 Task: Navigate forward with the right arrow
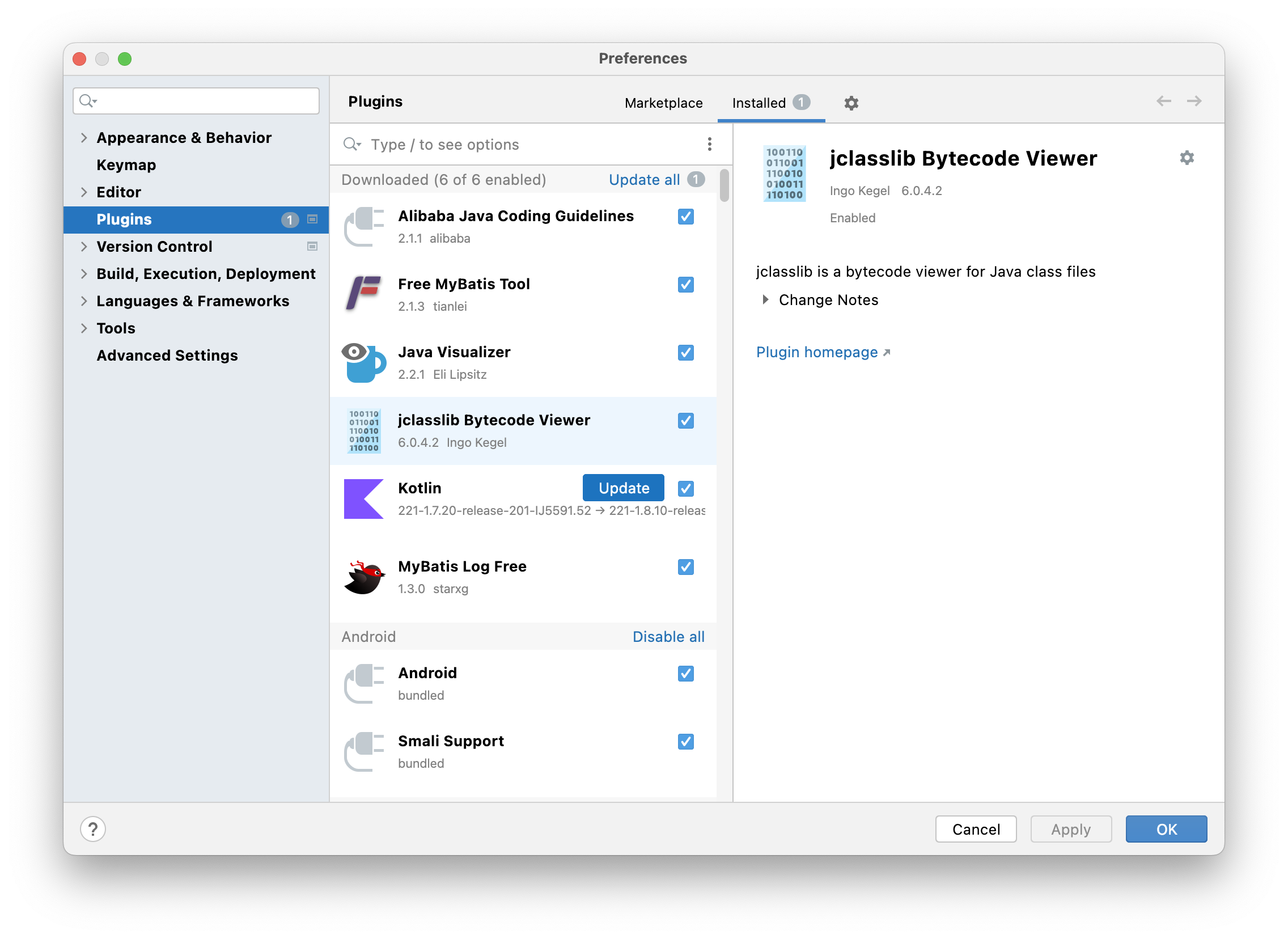click(1194, 100)
